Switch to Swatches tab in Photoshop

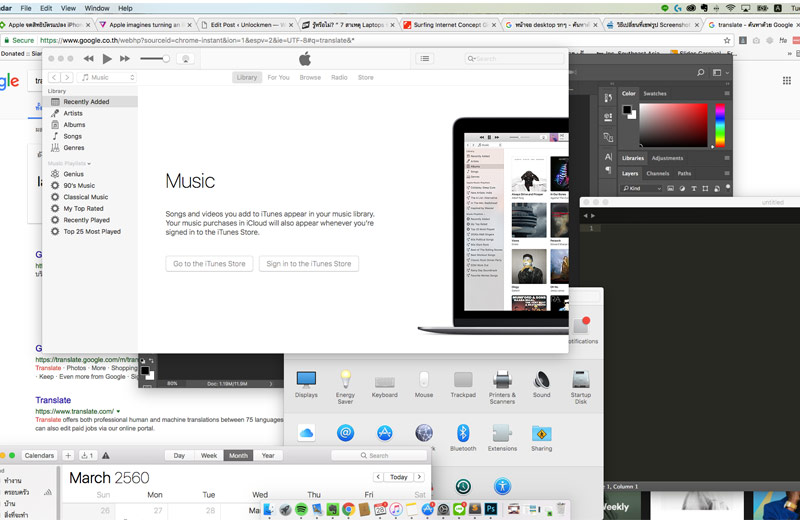[655, 93]
